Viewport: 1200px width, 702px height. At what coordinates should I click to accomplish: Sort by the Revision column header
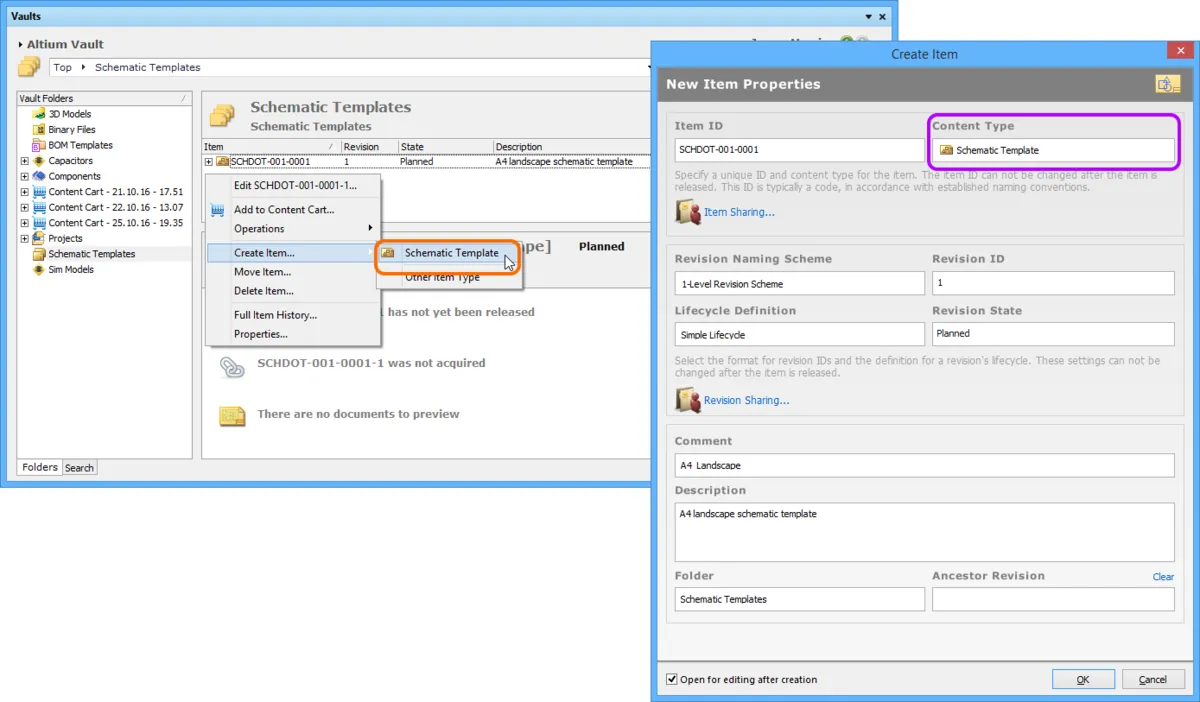click(x=369, y=147)
